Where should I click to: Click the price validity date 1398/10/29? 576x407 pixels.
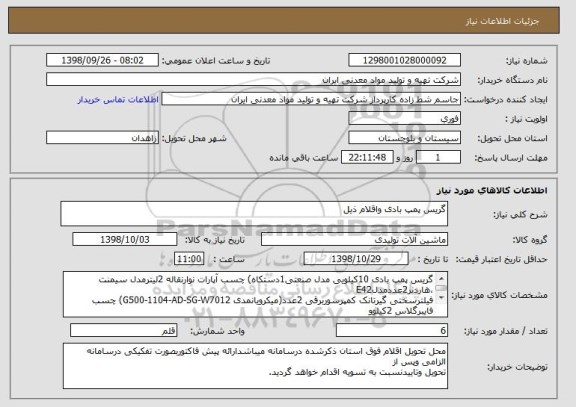point(356,259)
